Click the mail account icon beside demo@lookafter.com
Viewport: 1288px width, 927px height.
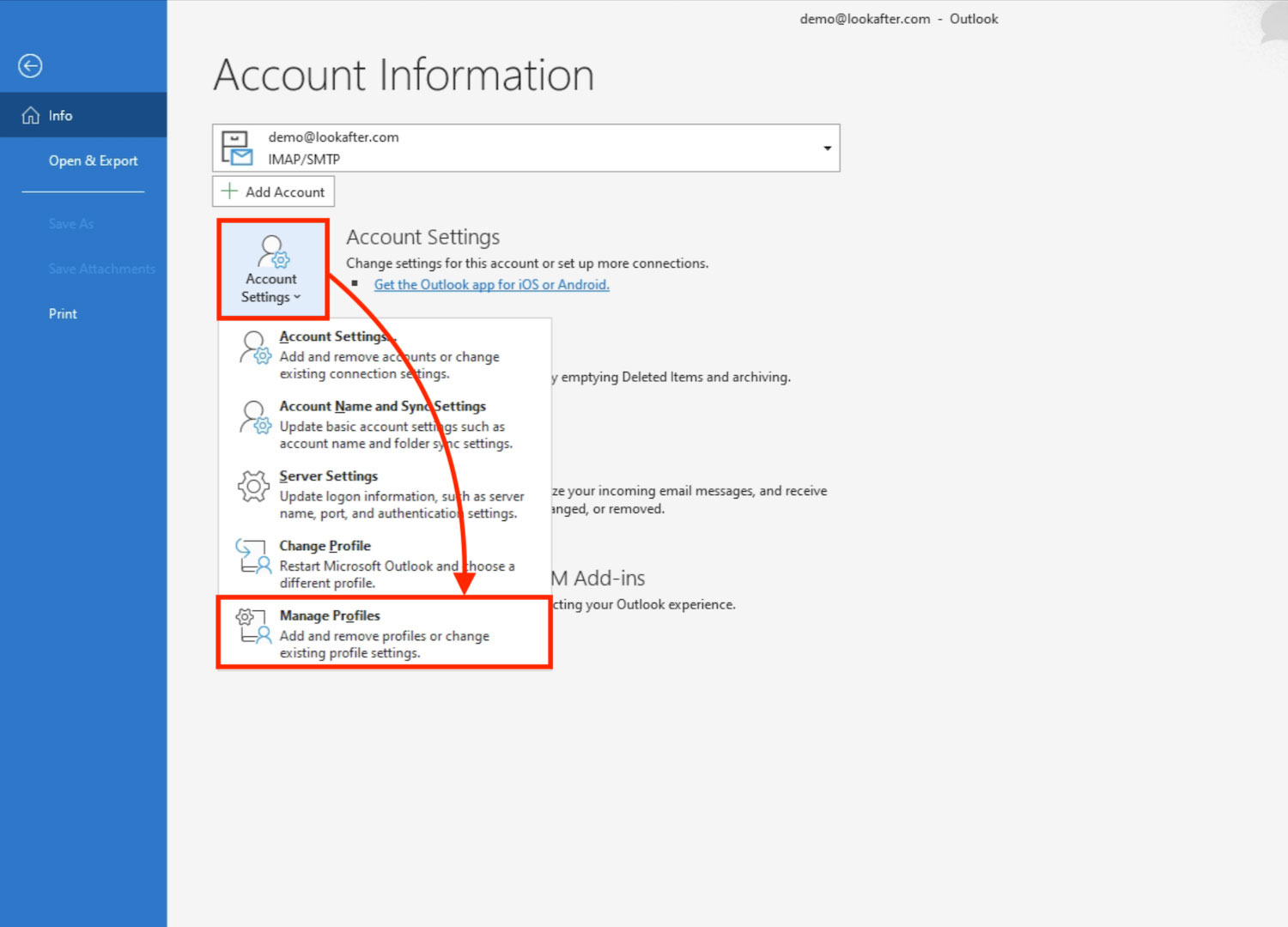point(236,148)
